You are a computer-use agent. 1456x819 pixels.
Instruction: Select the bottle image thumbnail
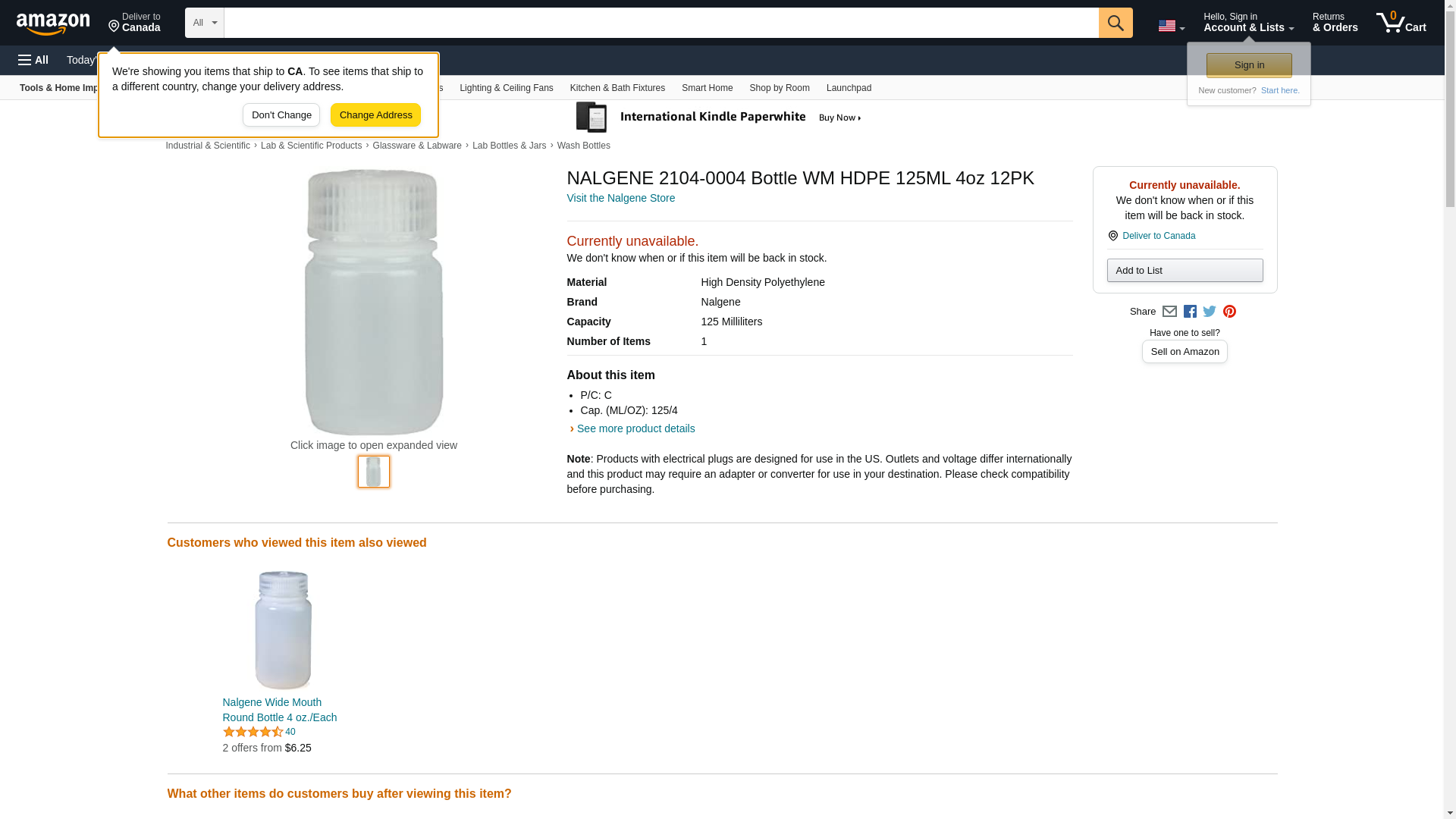(374, 472)
